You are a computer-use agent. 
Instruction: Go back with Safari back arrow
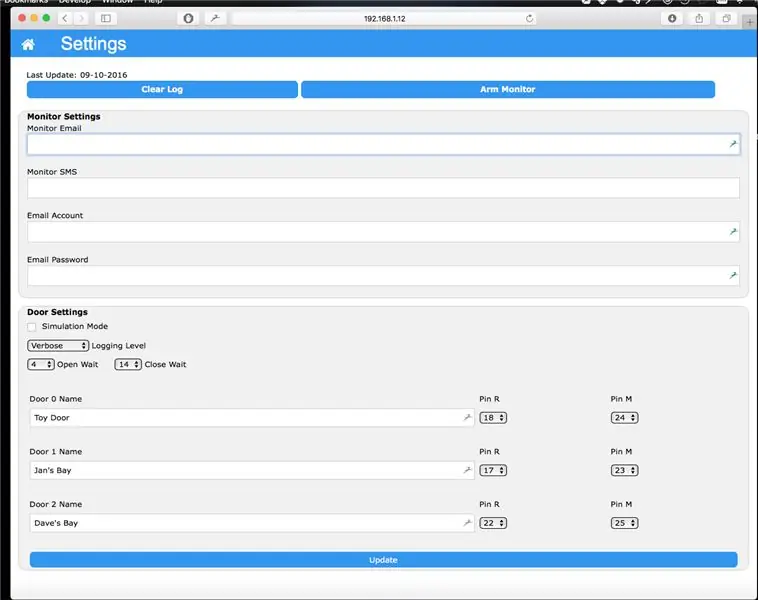click(65, 18)
